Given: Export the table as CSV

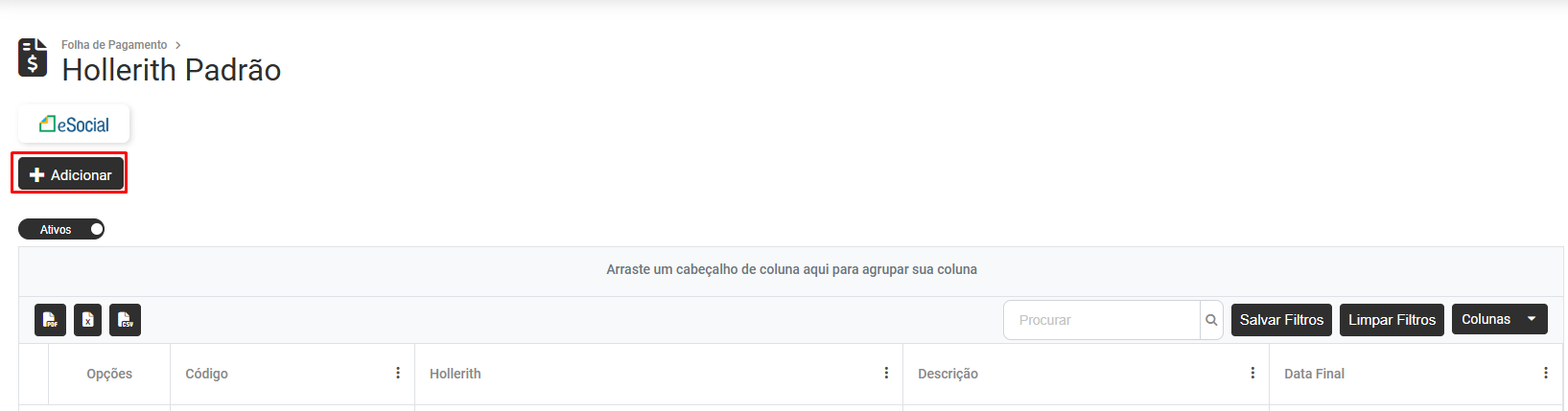Looking at the screenshot, I should coord(125,320).
